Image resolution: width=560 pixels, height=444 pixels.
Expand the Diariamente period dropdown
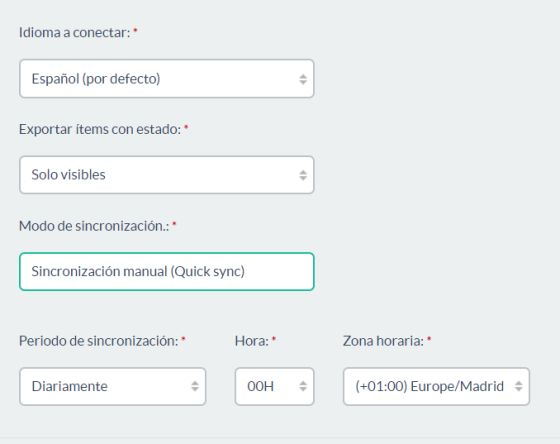click(113, 386)
